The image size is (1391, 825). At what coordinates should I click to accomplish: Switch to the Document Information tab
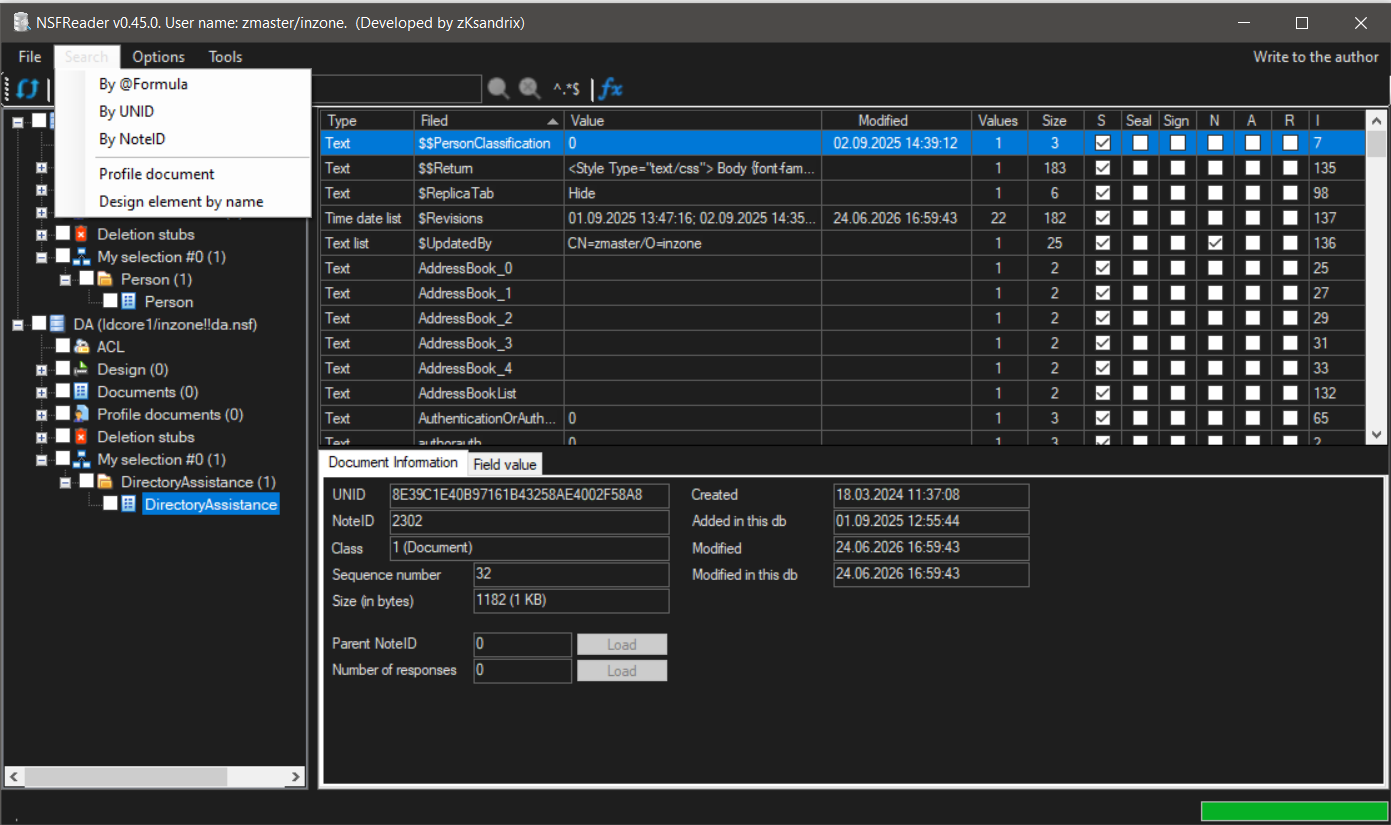point(393,462)
